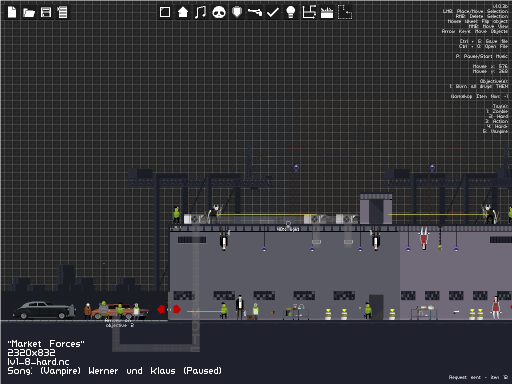Select the rooftop stairwell hut
Image resolution: width=512 pixels, height=384 pixels.
tap(376, 209)
